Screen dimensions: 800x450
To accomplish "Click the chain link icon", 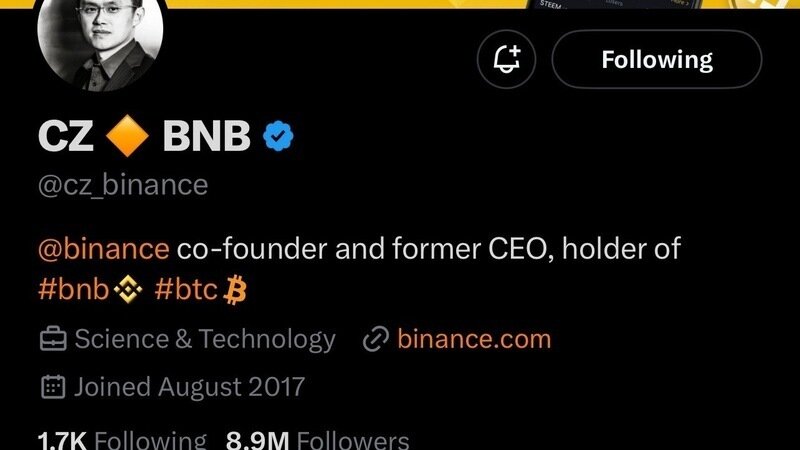I will click(376, 340).
